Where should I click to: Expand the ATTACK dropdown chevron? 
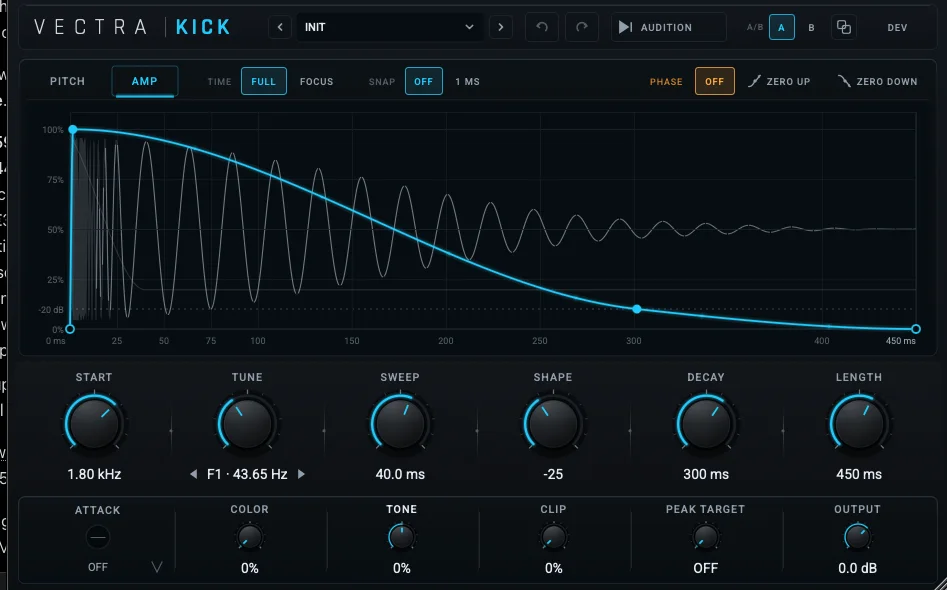tap(157, 567)
